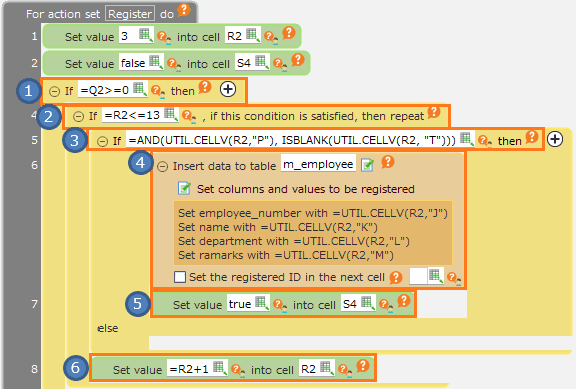Click 'Set employee_number with' line
This screenshot has height=389, width=576.
point(313,213)
